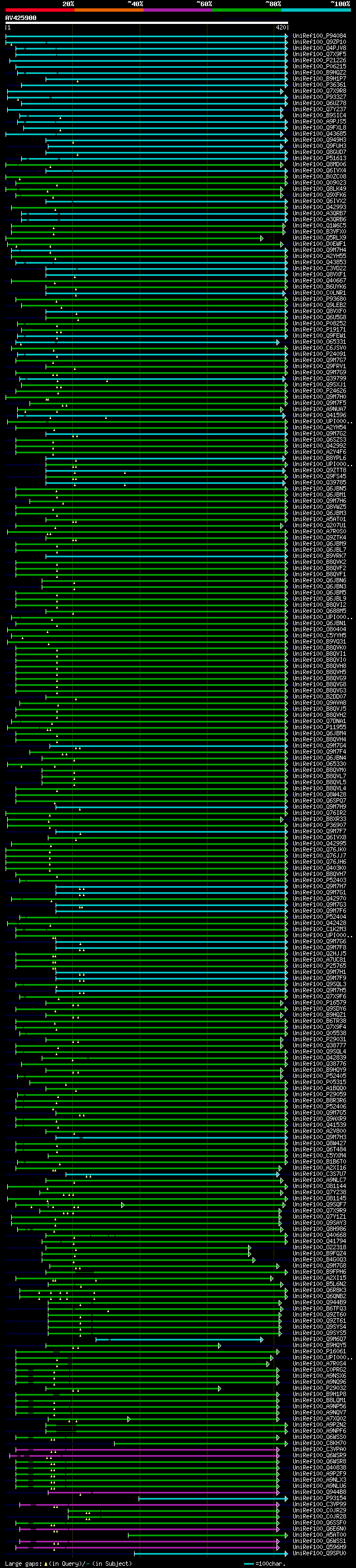Select UniRef100_D0EWF1 hit label
The image size is (356, 1568).
click(x=319, y=244)
